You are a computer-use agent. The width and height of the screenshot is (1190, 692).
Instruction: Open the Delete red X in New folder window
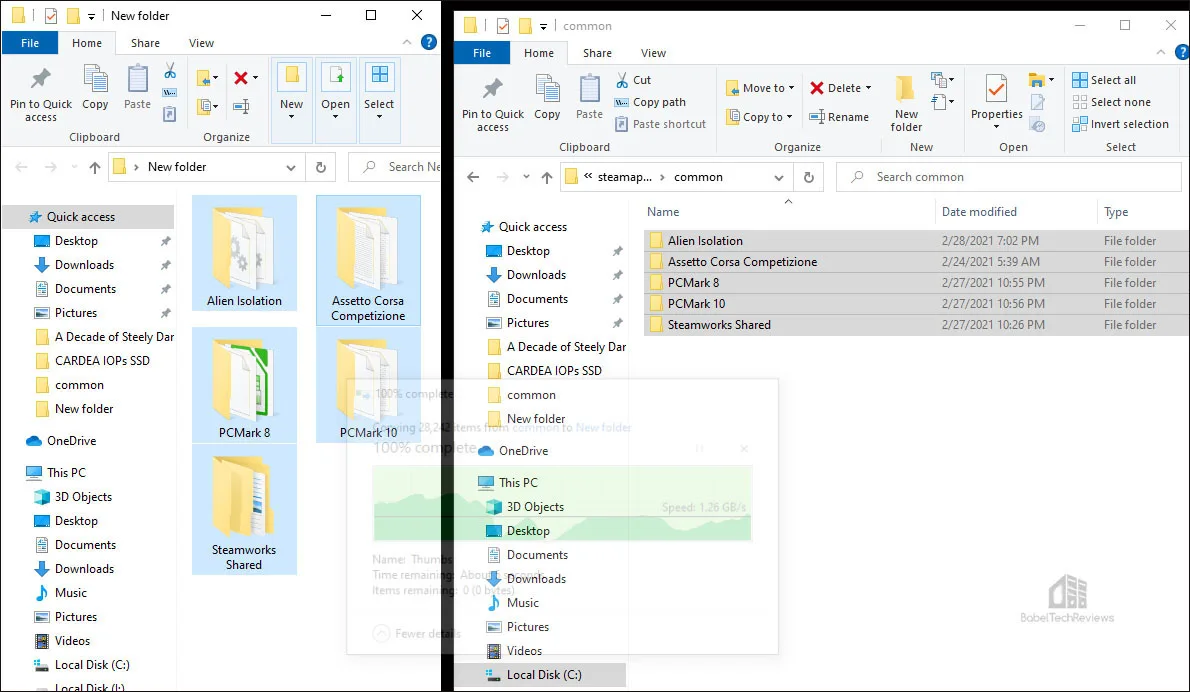242,77
